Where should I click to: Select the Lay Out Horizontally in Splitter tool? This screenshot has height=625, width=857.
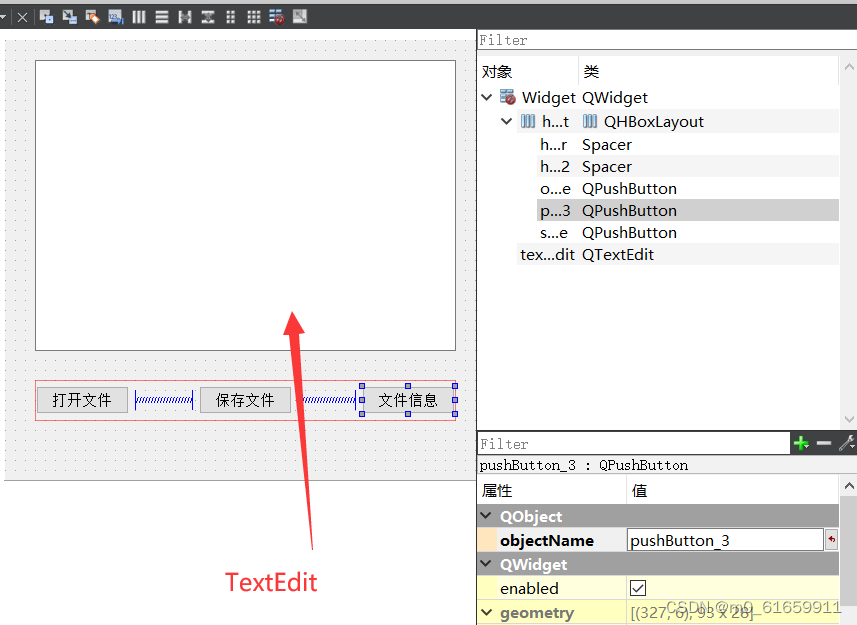coord(185,16)
